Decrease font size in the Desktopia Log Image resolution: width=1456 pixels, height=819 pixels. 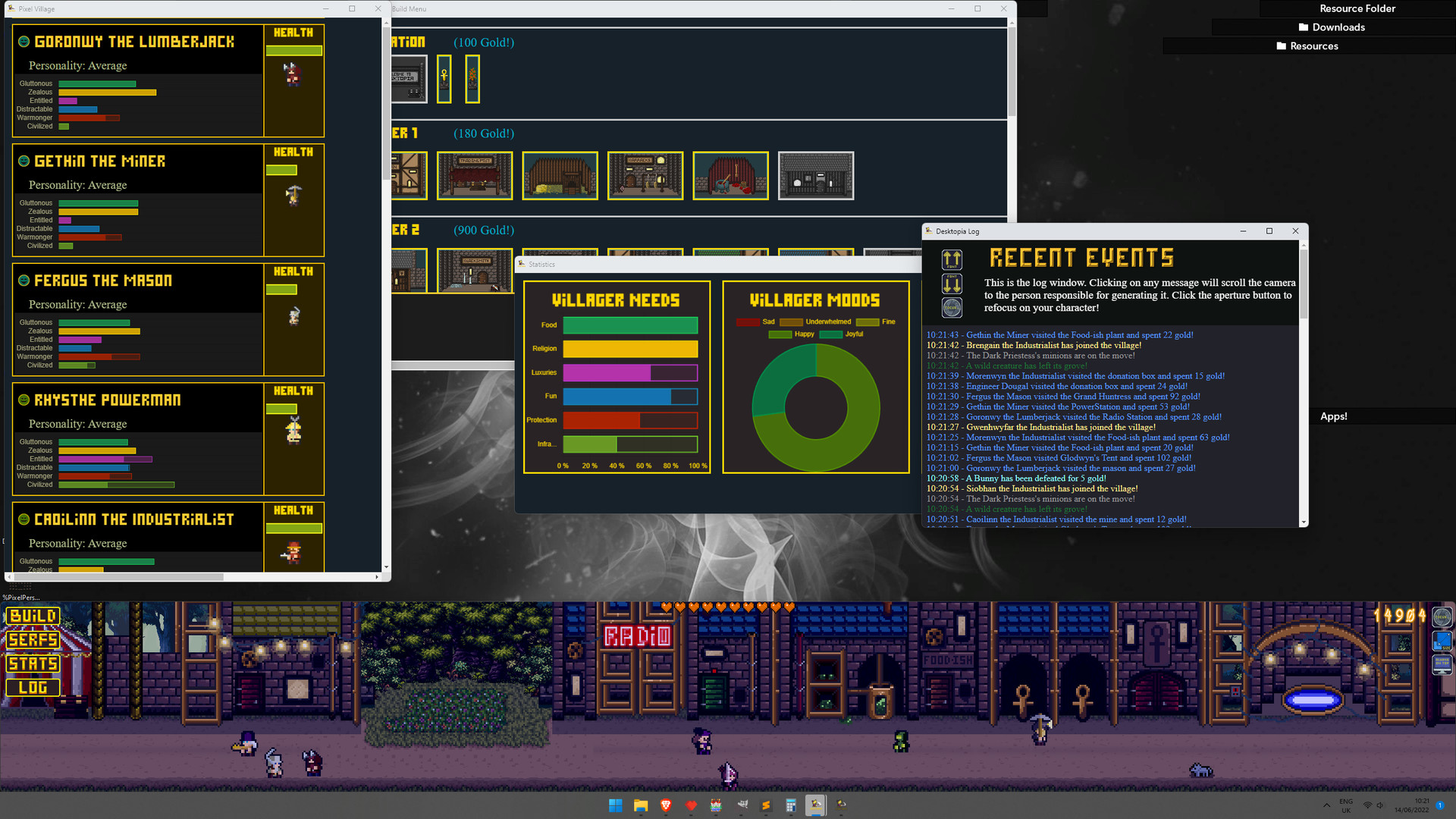pyautogui.click(x=952, y=284)
